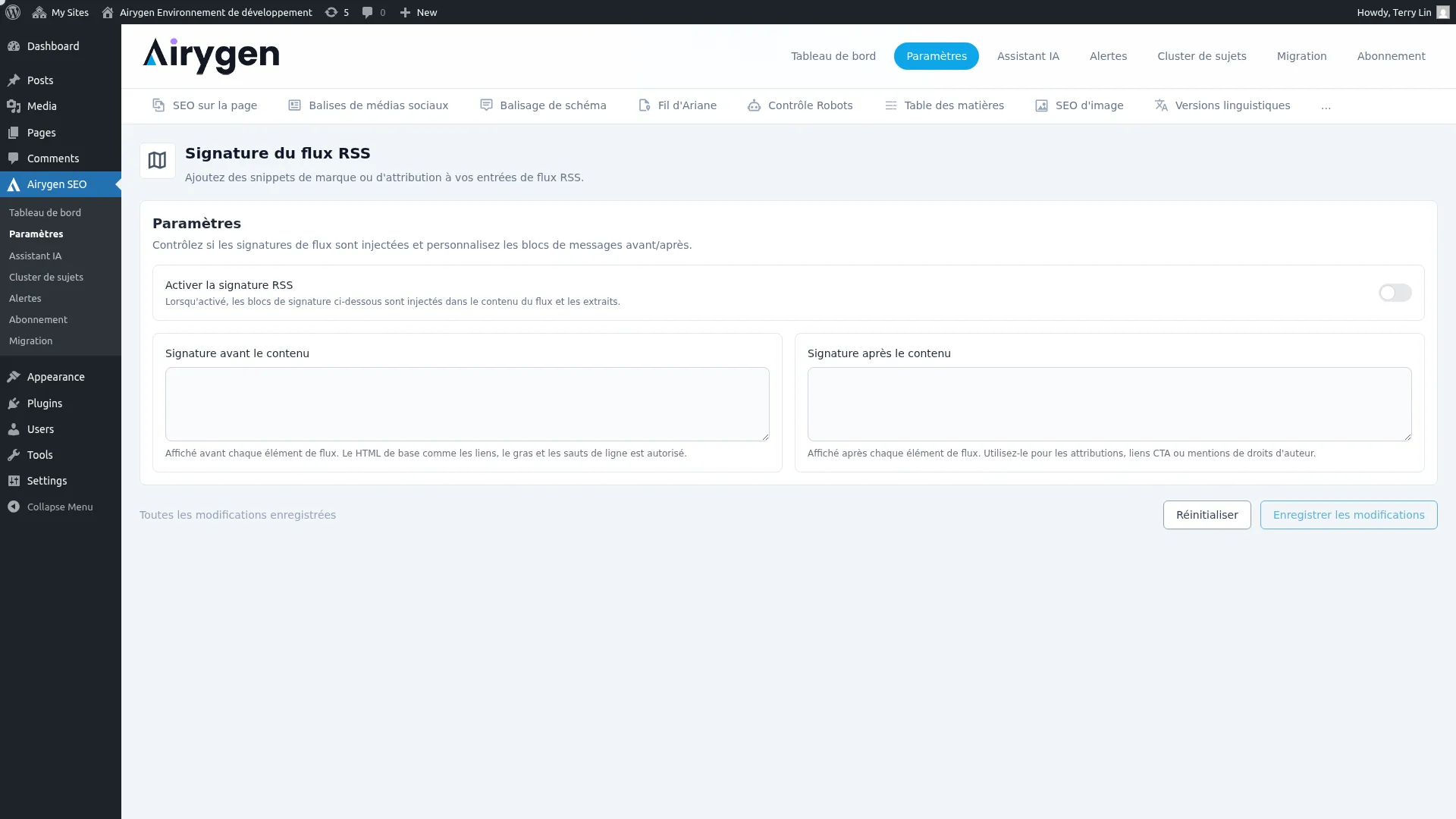Click the Balisage de schéma icon

click(x=486, y=105)
